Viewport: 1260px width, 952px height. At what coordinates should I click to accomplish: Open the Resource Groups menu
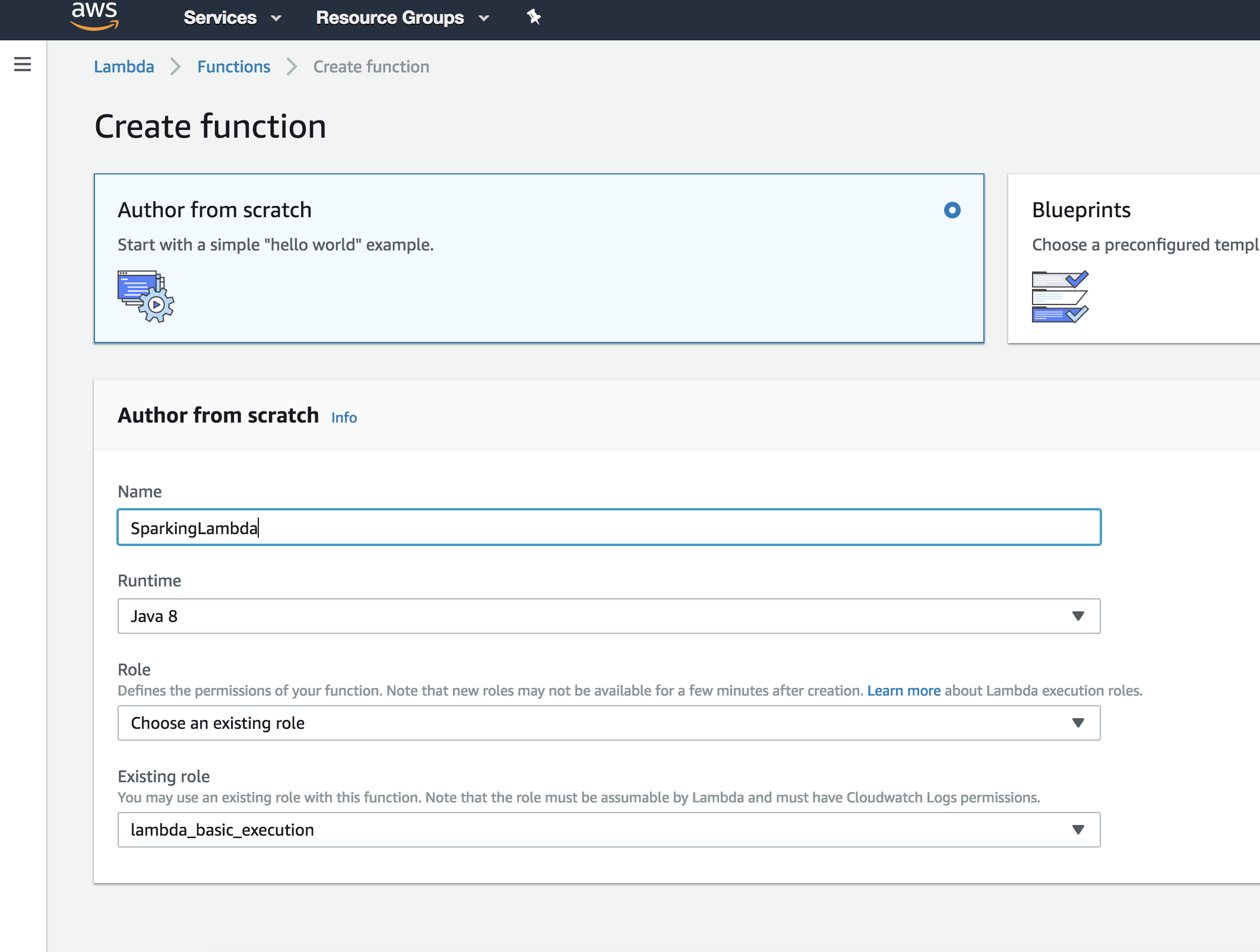[x=390, y=18]
